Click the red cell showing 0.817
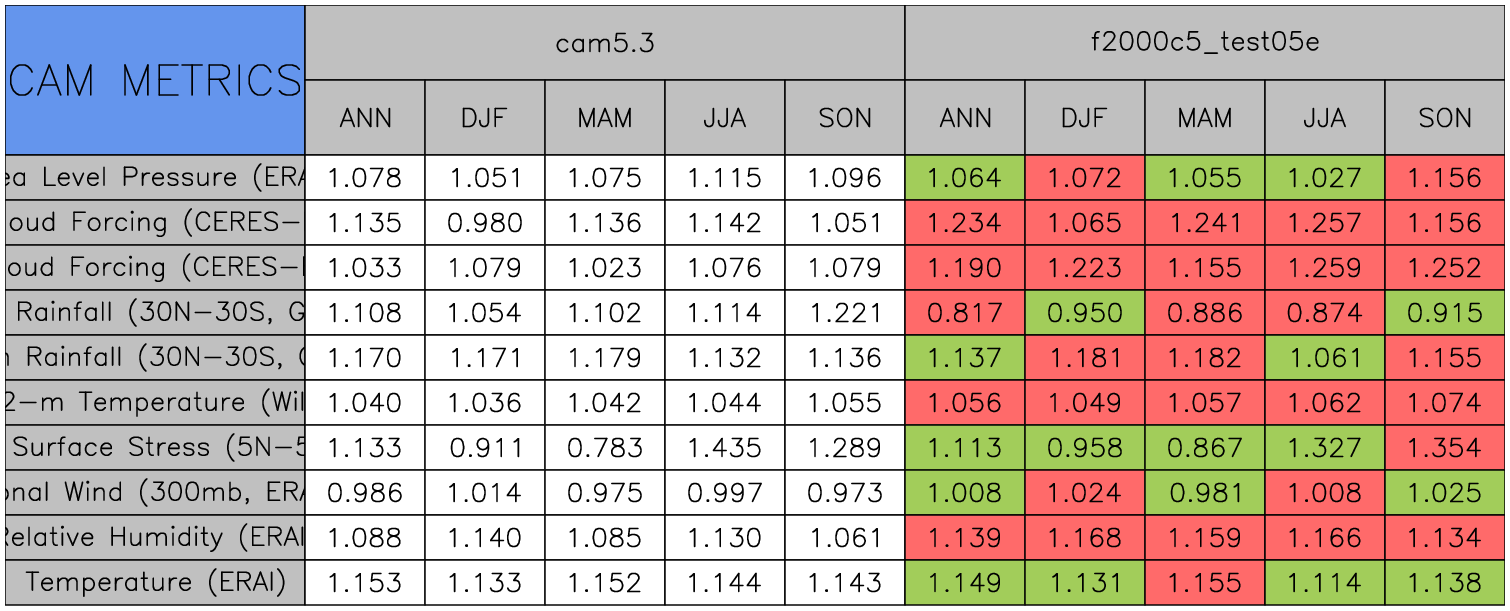 [x=965, y=312]
